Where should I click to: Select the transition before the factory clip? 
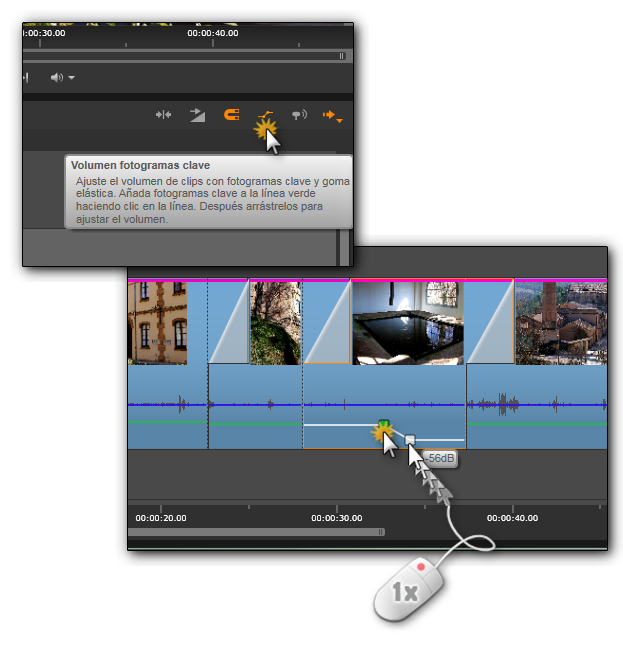(490, 322)
